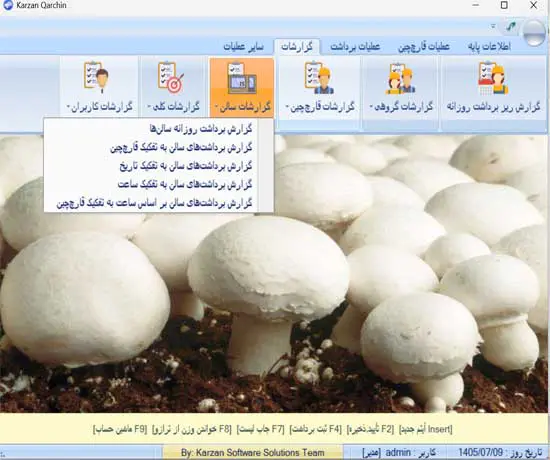Maximize the Karzan Qarchin window

(504, 5)
